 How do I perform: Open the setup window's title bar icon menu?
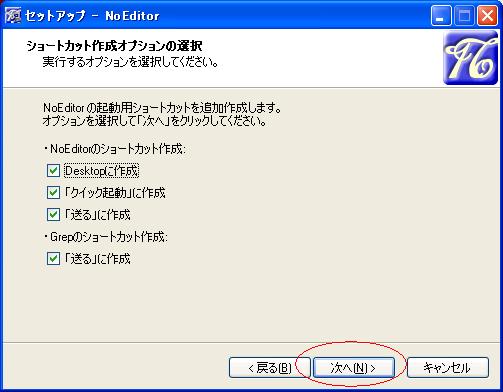point(13,15)
